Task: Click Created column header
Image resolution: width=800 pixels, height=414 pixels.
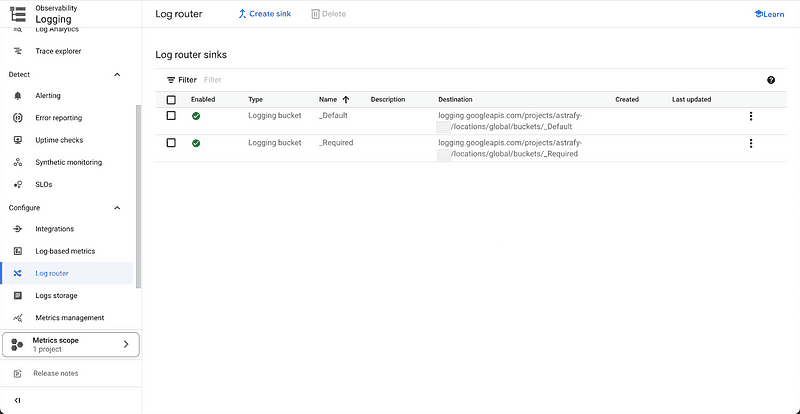Action: tap(627, 100)
